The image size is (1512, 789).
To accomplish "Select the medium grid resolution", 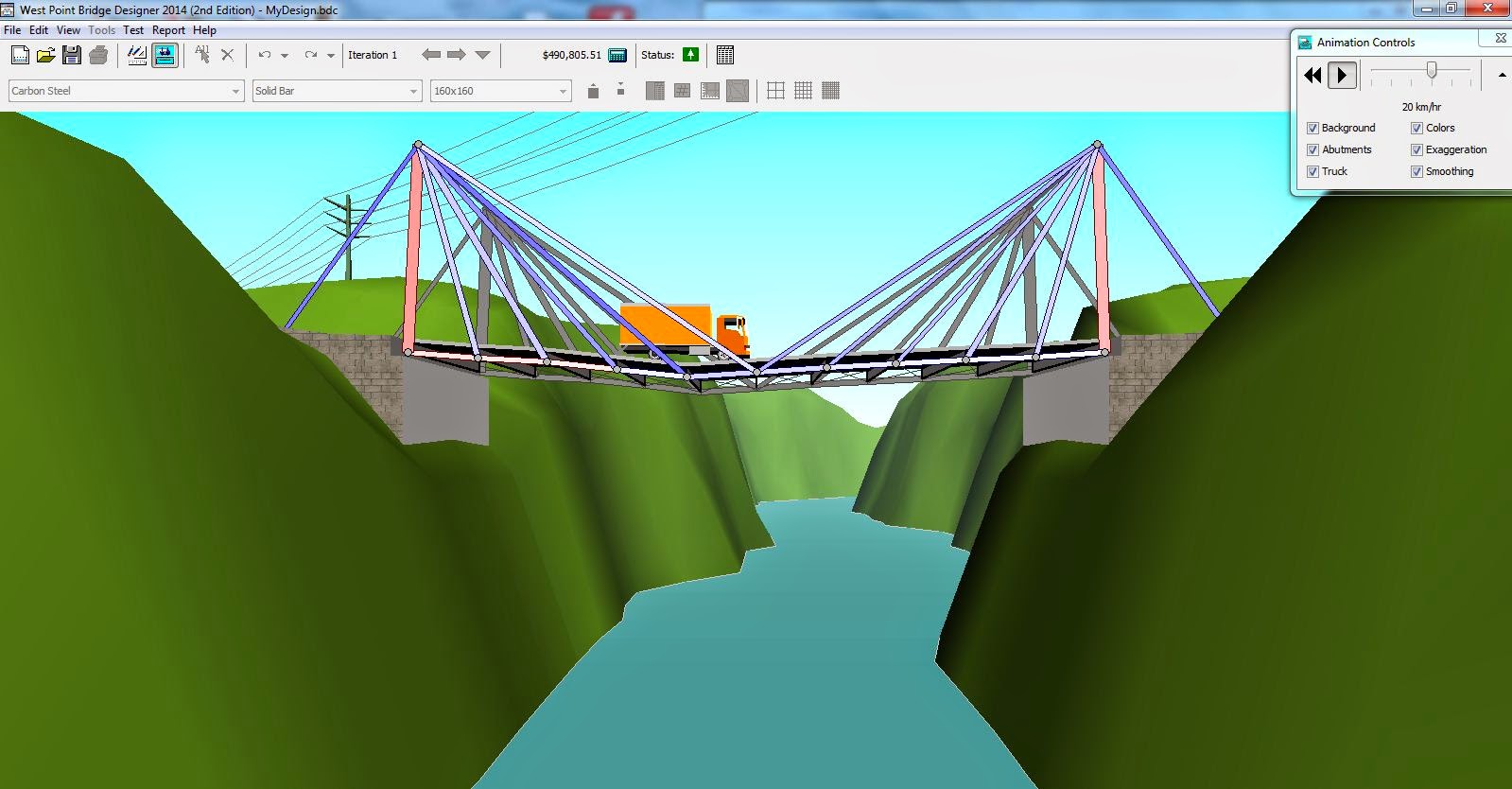I will (803, 91).
